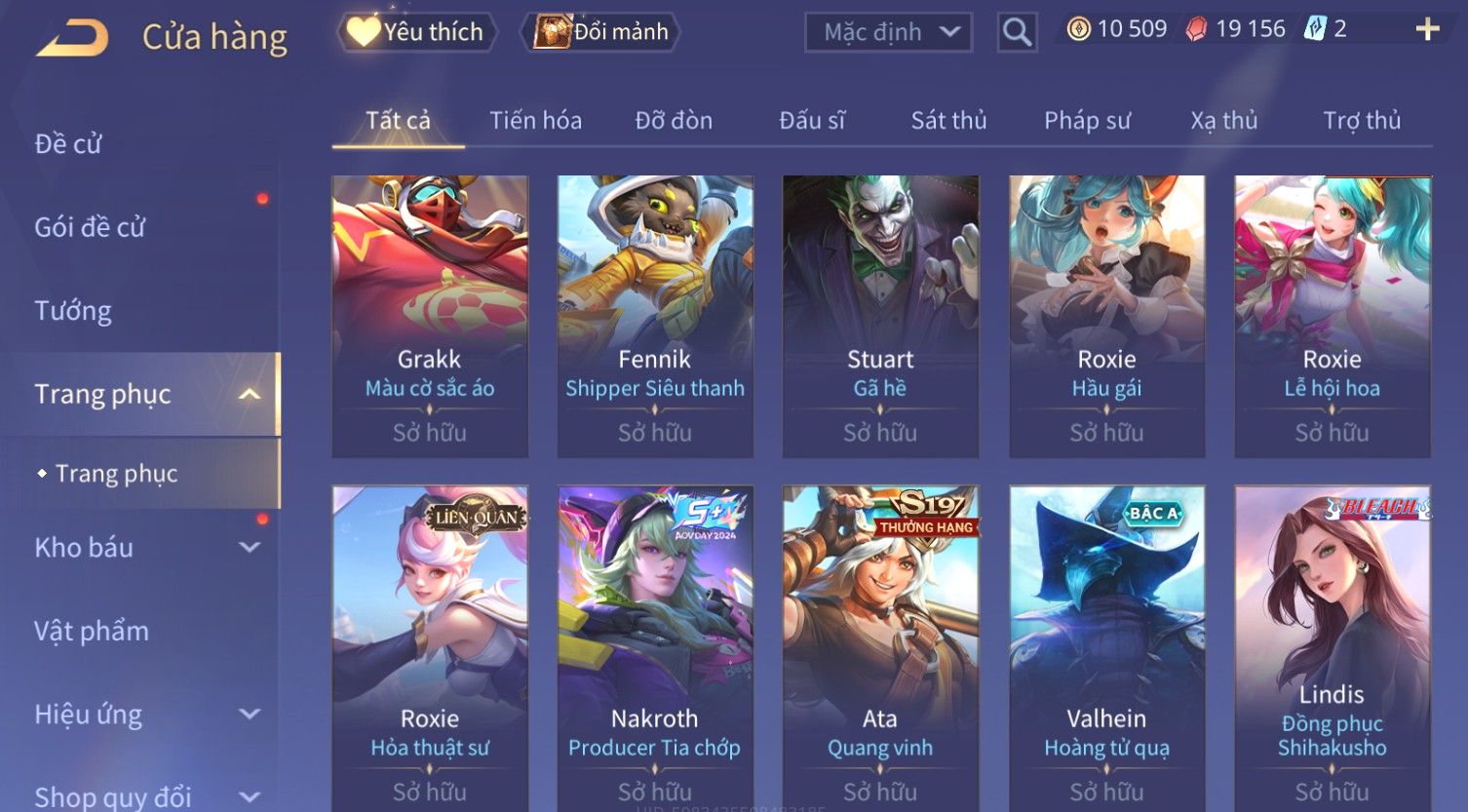The height and width of the screenshot is (812, 1468).
Task: Open Gói đề cử in sidebar
Action: coord(90,227)
